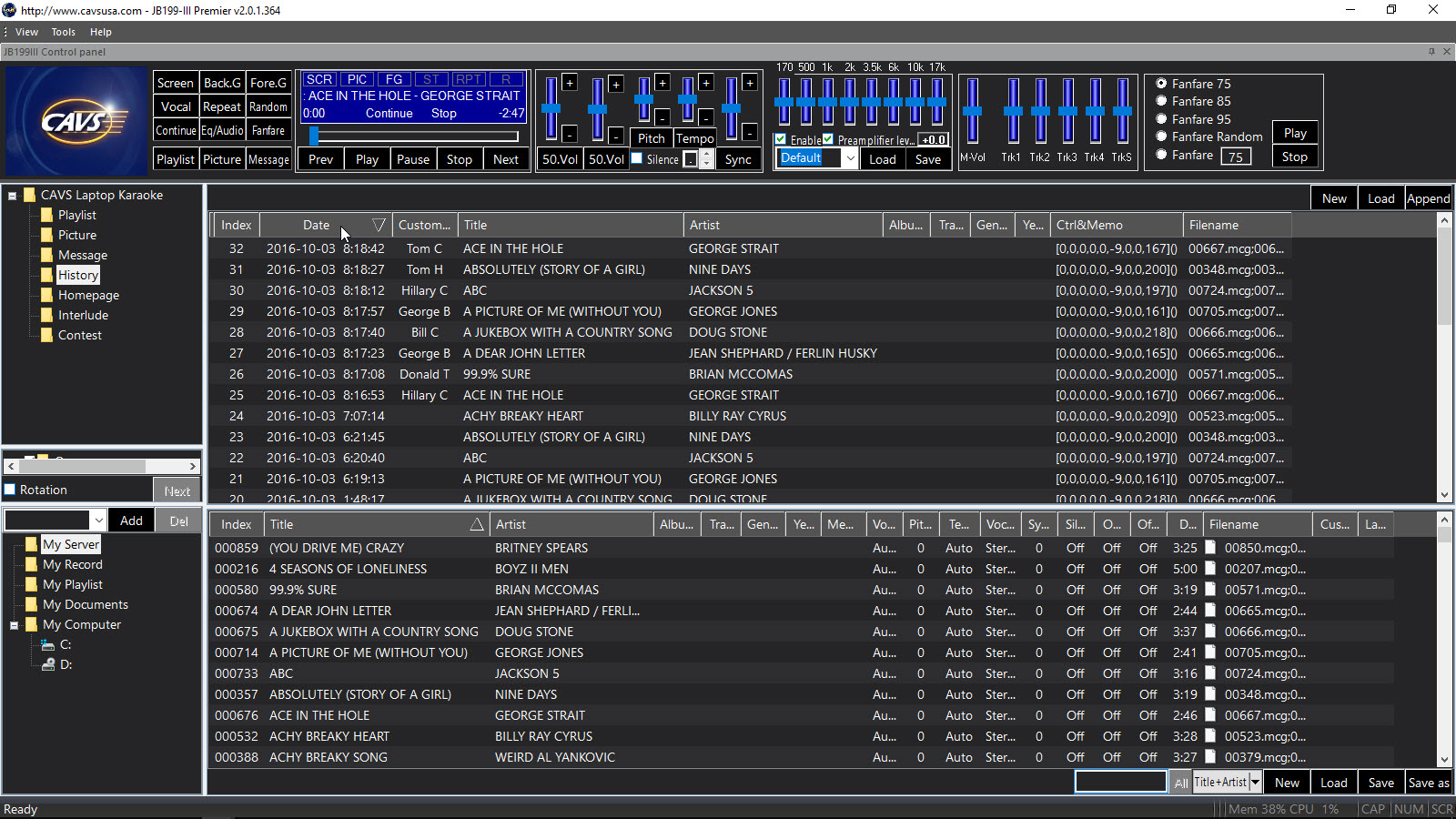Click the plus button above the Sync slider

pyautogui.click(x=750, y=83)
